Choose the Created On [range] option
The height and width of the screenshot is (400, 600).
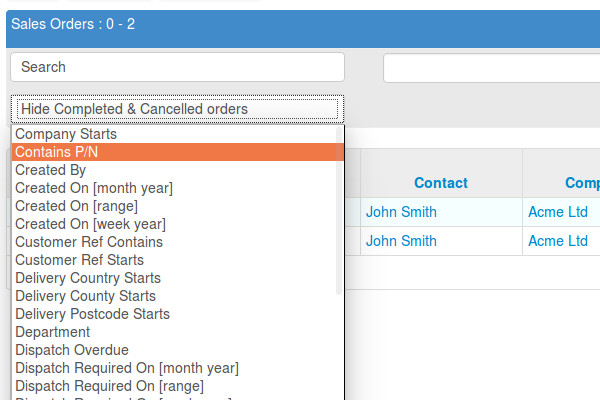click(x=79, y=206)
